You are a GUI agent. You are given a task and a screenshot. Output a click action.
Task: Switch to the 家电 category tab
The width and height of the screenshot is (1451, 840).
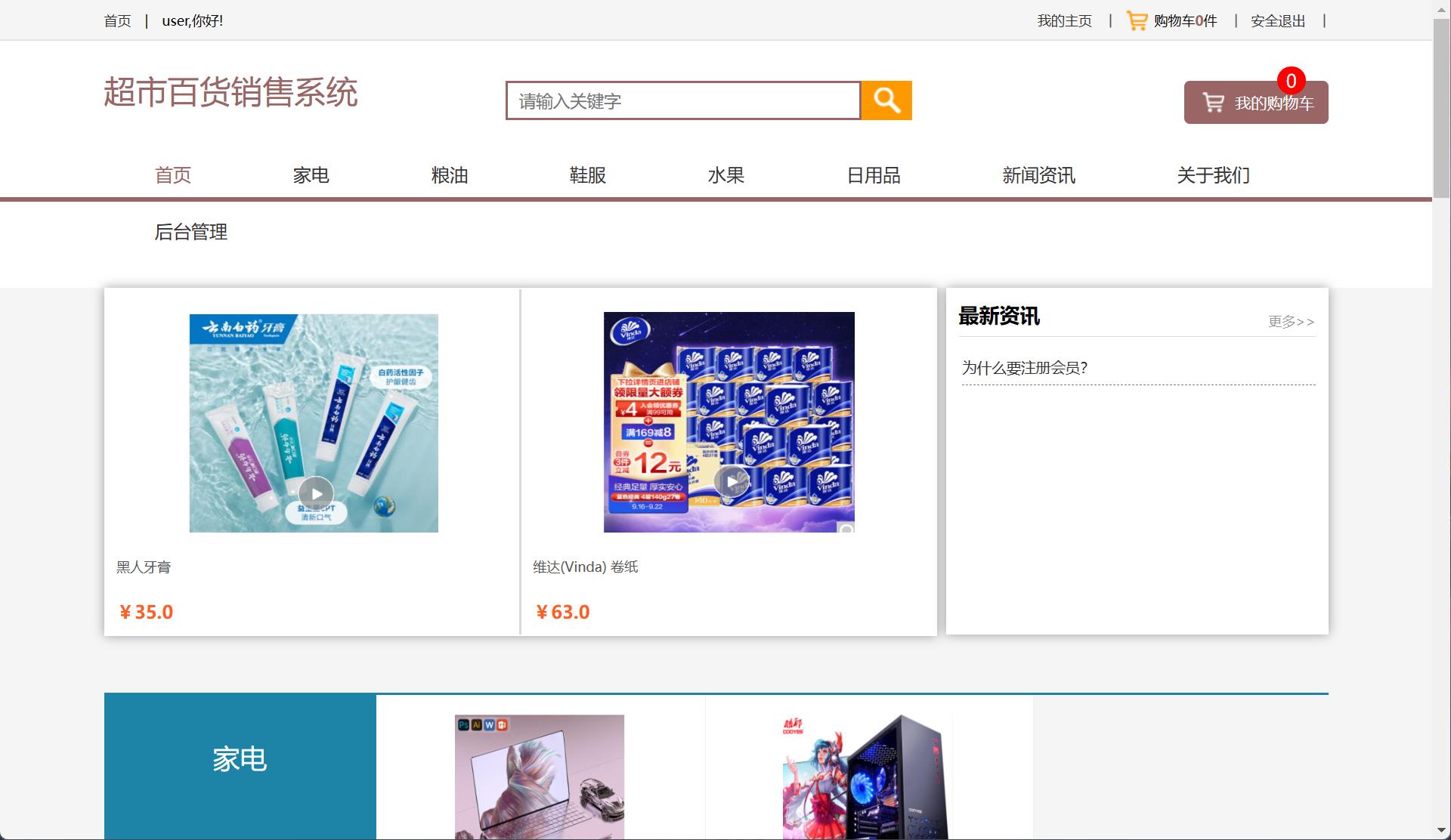click(311, 175)
